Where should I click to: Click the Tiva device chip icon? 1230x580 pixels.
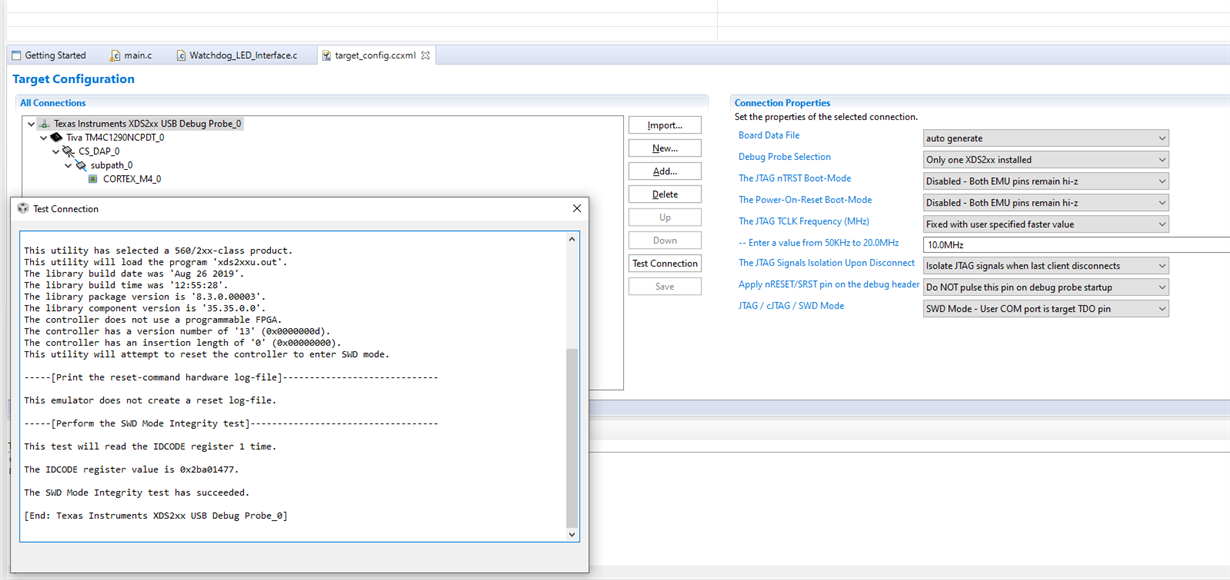point(57,137)
